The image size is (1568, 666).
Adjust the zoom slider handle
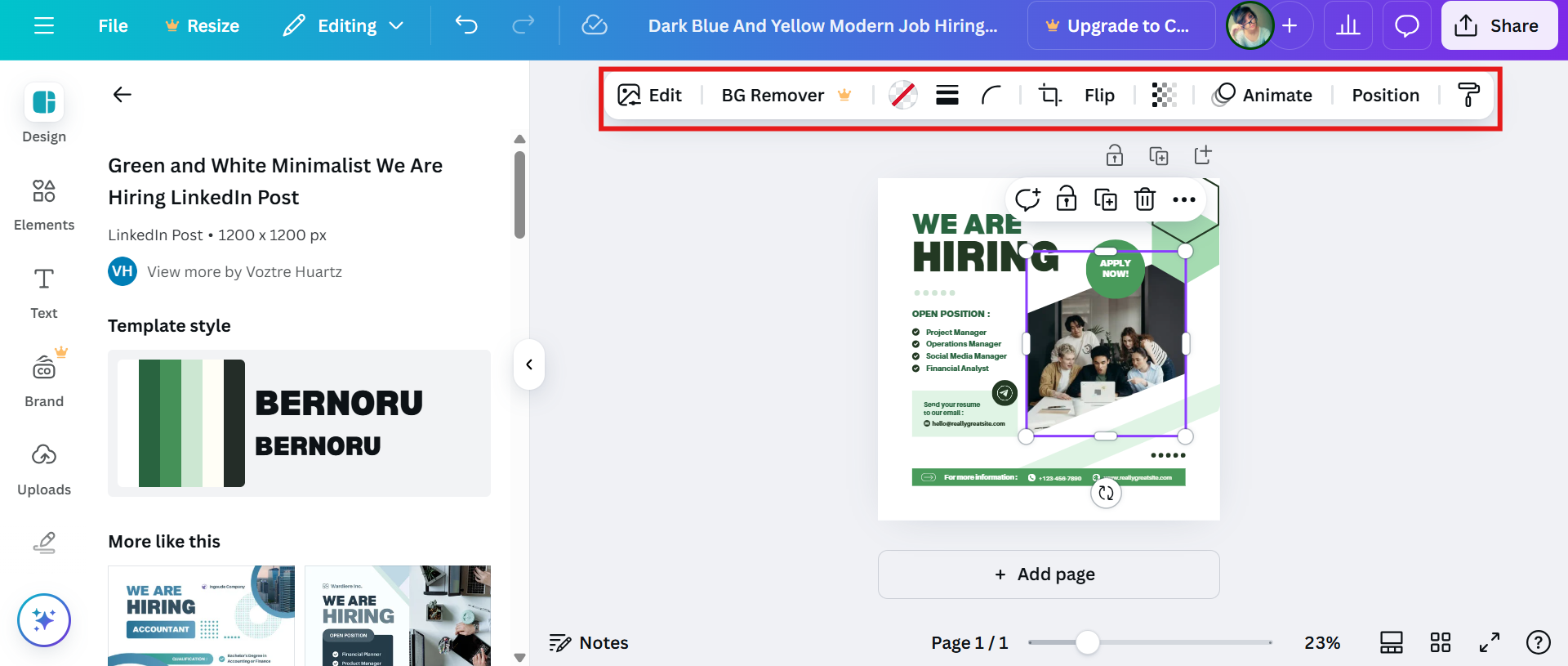click(1087, 642)
